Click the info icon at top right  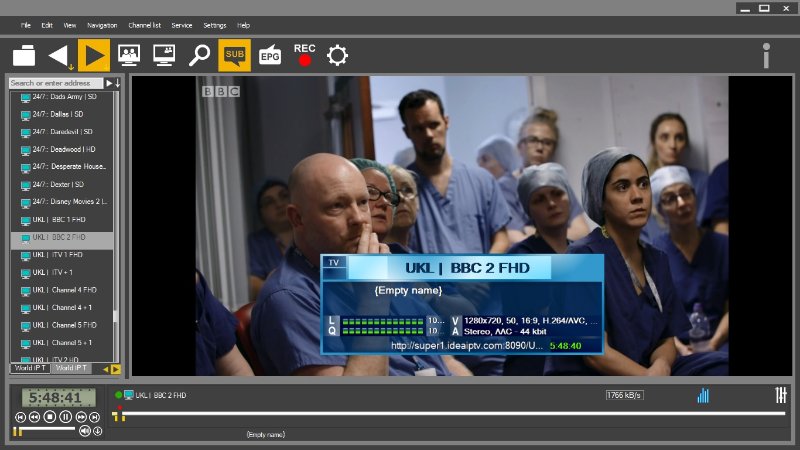[766, 55]
